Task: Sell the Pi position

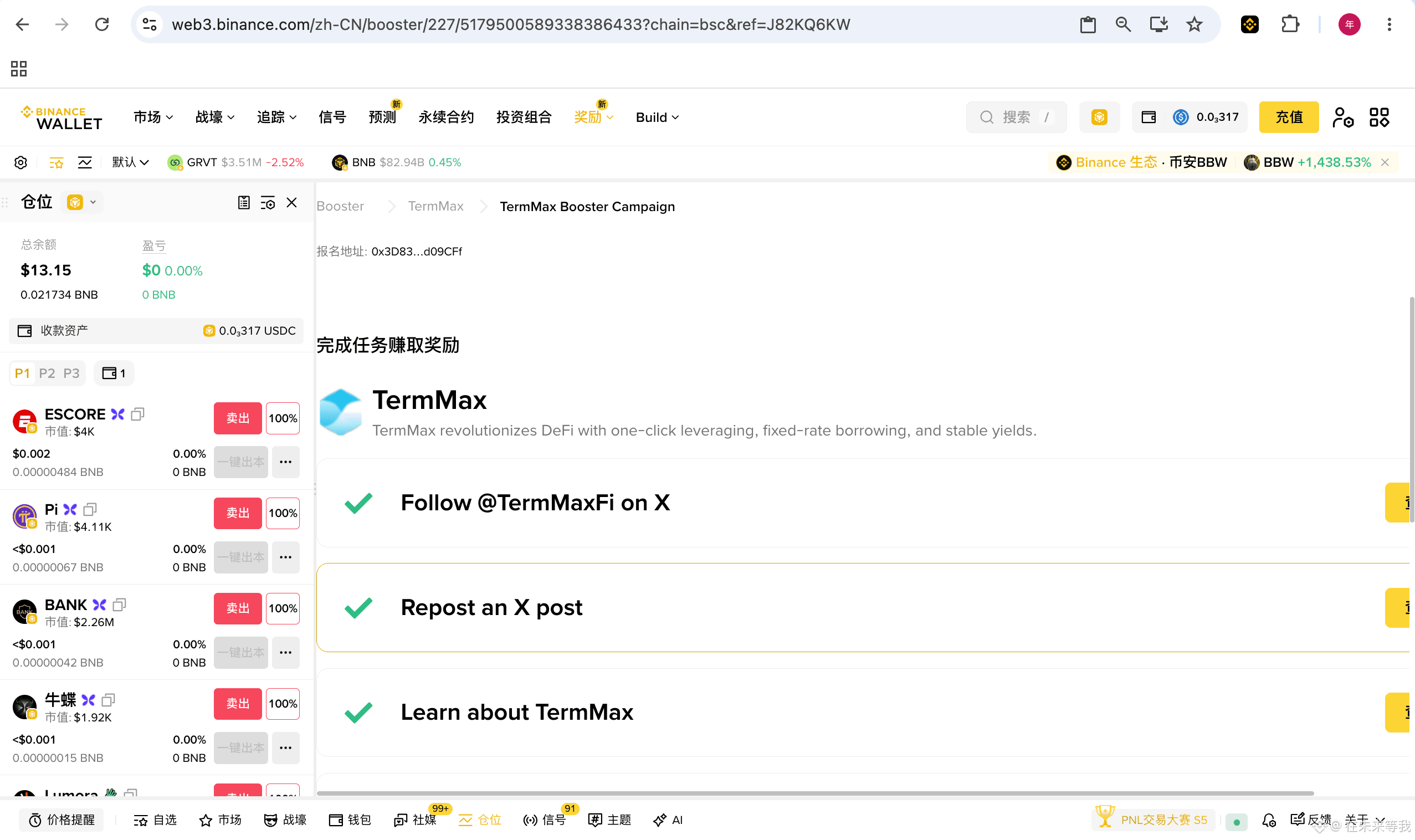Action: (238, 514)
